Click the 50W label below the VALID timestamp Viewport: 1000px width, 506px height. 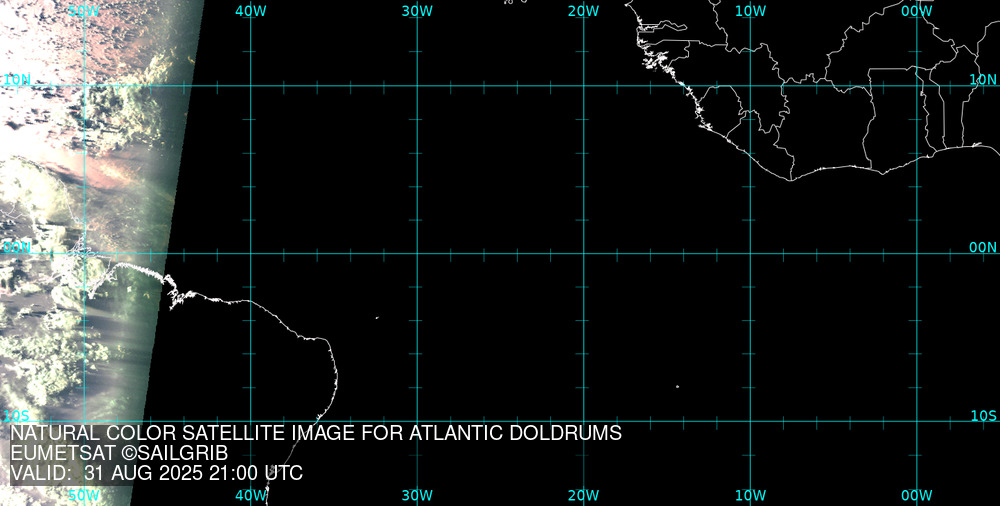point(84,496)
